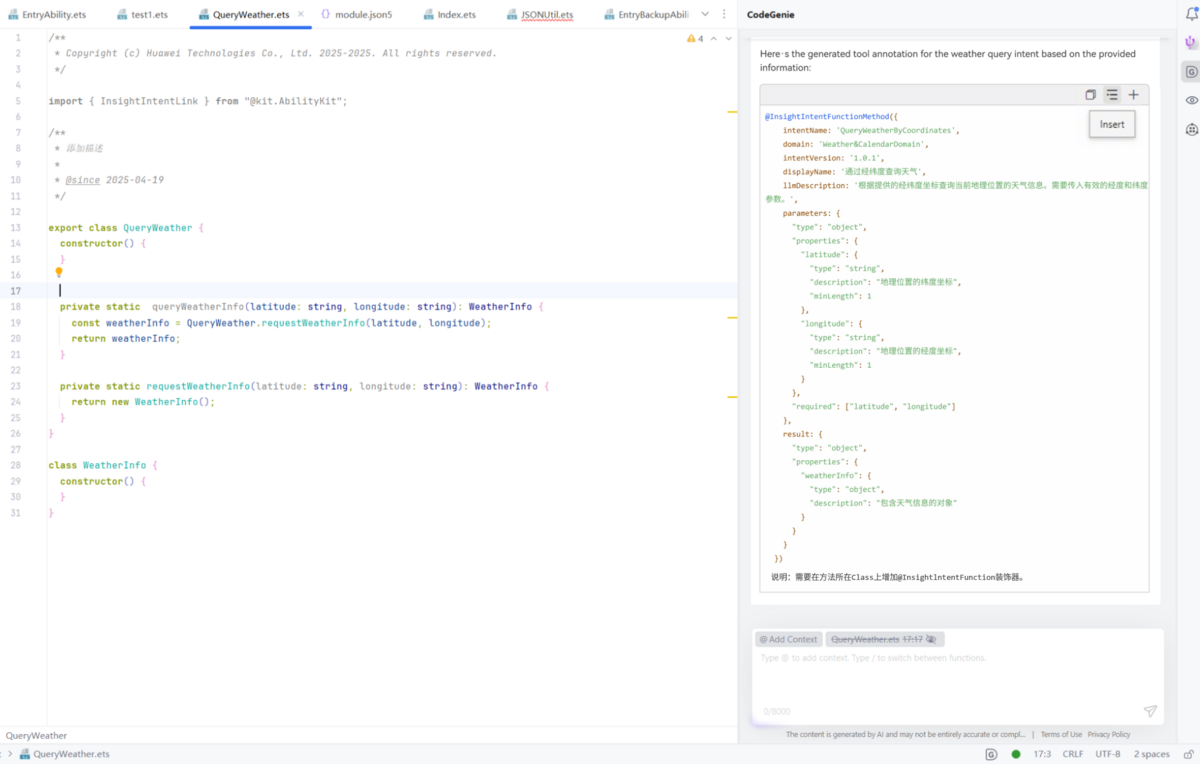Click the Add Context button
This screenshot has height=764, width=1200.
tap(788, 639)
